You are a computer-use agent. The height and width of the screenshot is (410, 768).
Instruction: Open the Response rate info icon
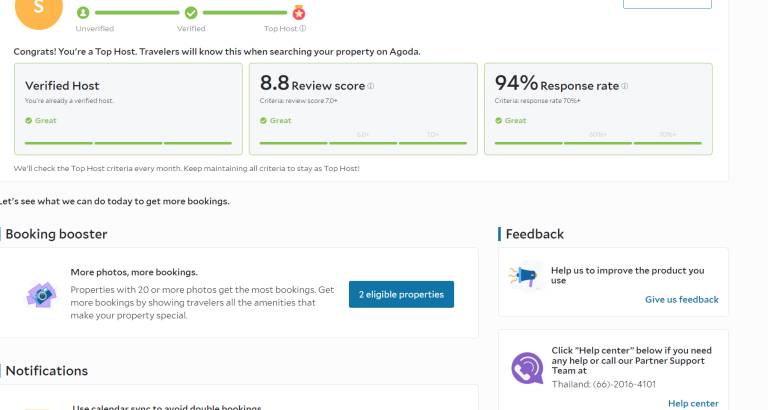[624, 86]
